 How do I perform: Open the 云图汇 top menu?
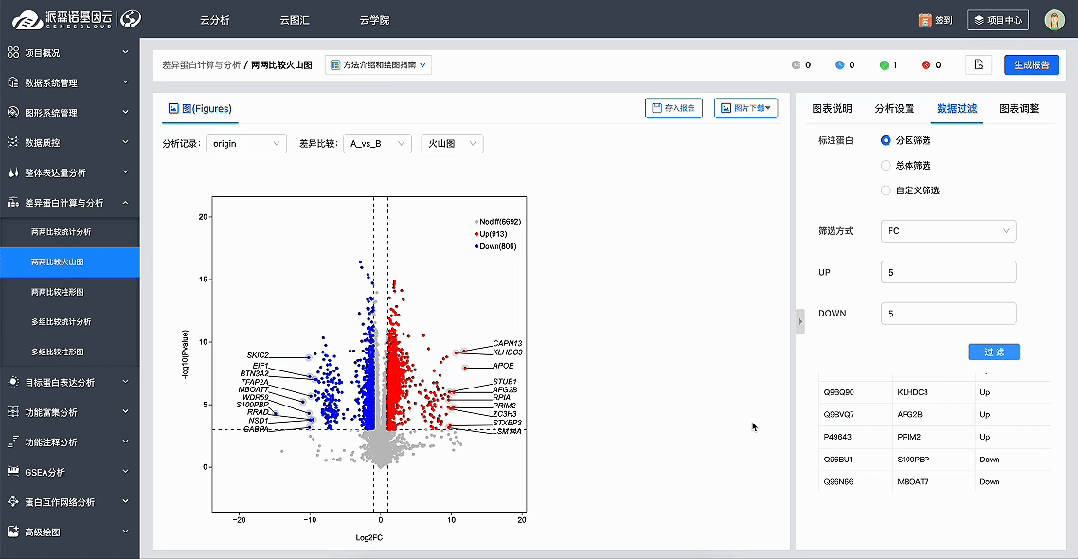296,20
